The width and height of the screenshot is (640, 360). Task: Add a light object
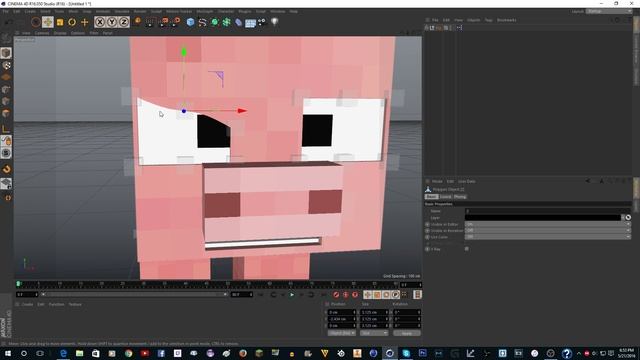click(x=275, y=22)
